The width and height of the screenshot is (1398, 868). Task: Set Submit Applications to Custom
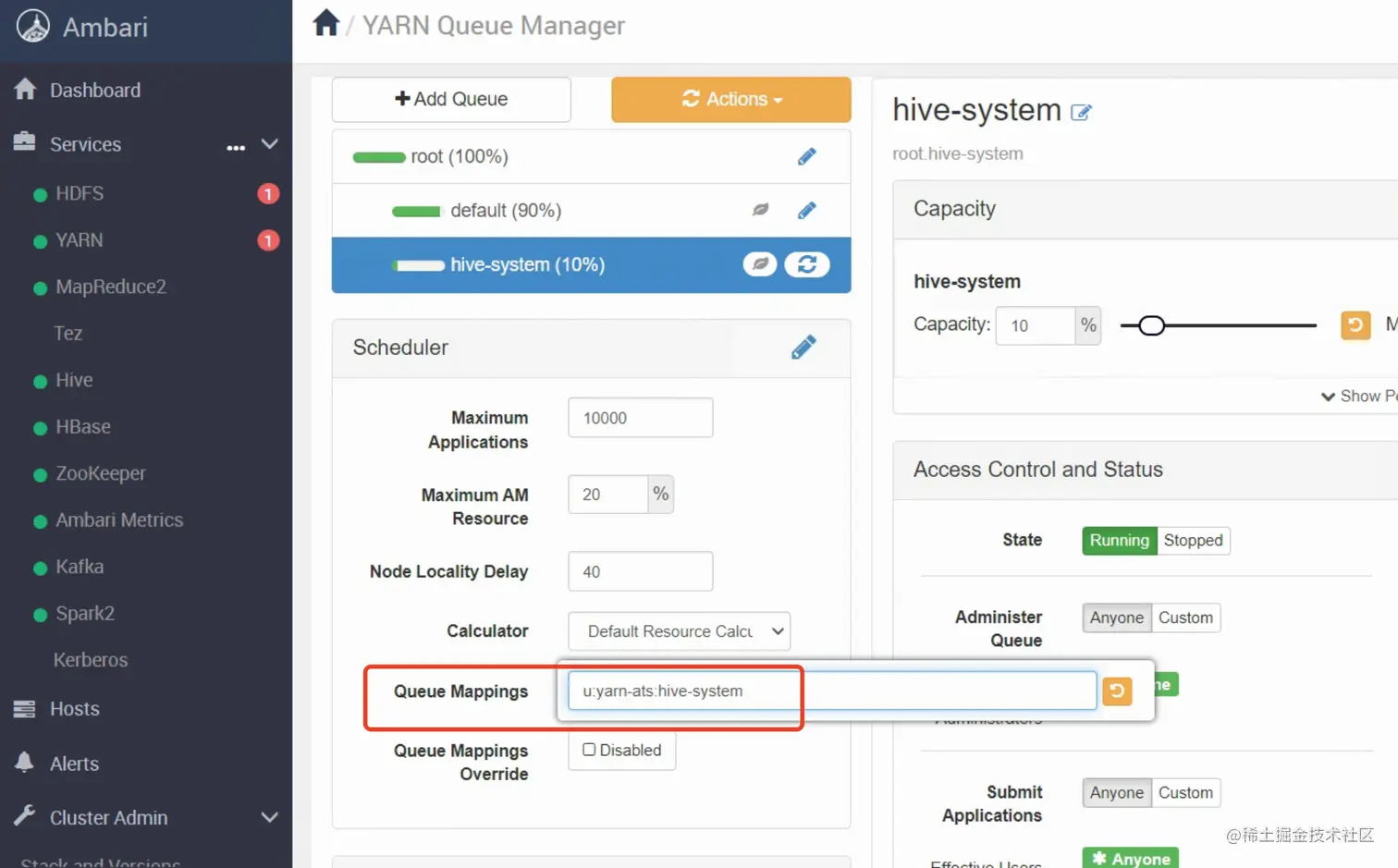[x=1185, y=792]
